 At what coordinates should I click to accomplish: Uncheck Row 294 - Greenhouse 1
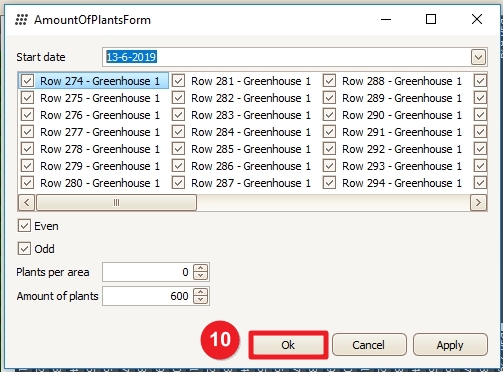click(329, 183)
